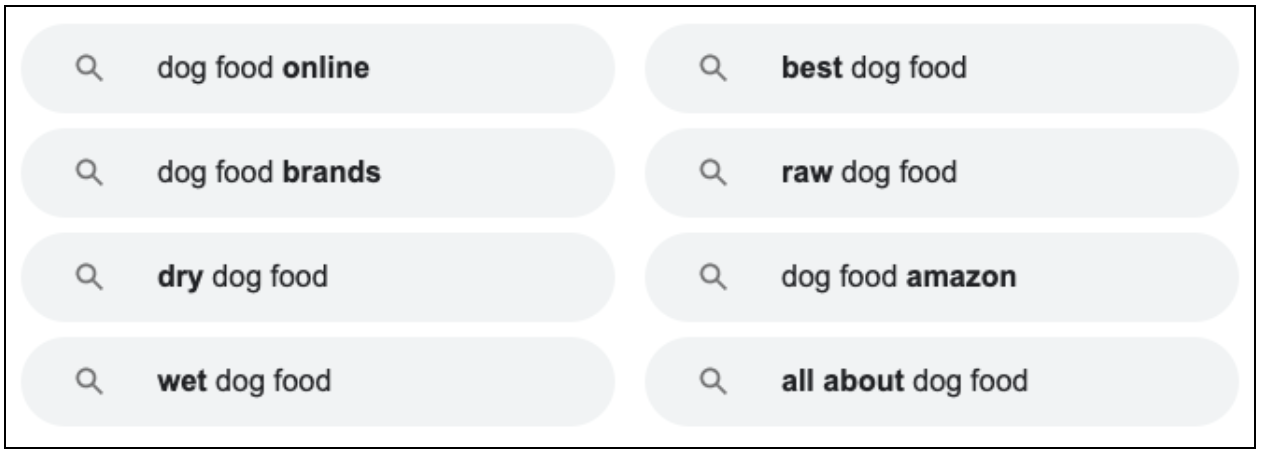
Task: Click search icon for 'dog food amazon'
Action: tap(712, 277)
